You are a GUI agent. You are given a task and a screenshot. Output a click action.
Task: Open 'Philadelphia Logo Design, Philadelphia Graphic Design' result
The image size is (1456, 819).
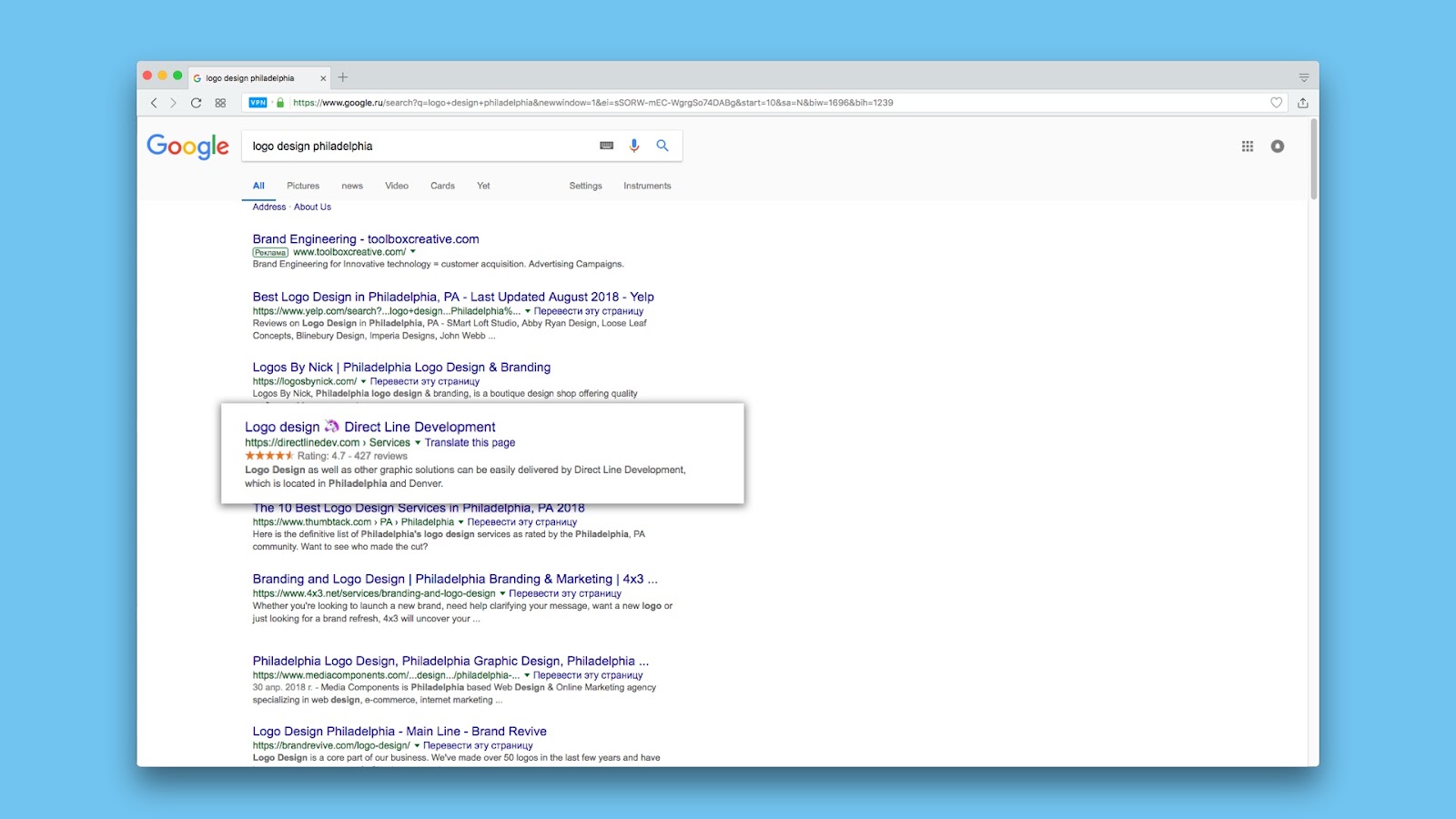click(x=450, y=662)
